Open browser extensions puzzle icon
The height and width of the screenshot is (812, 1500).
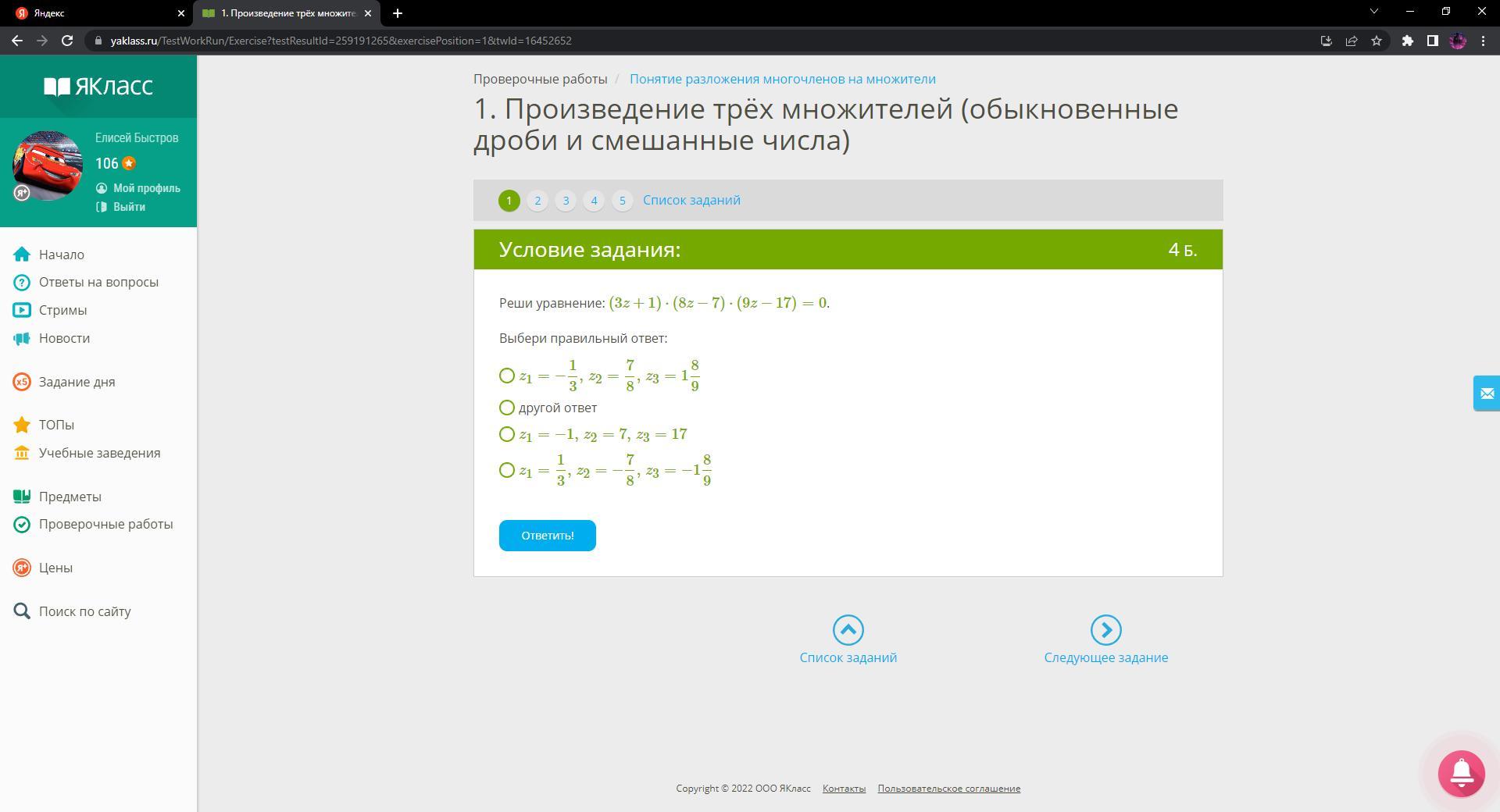coord(1408,41)
